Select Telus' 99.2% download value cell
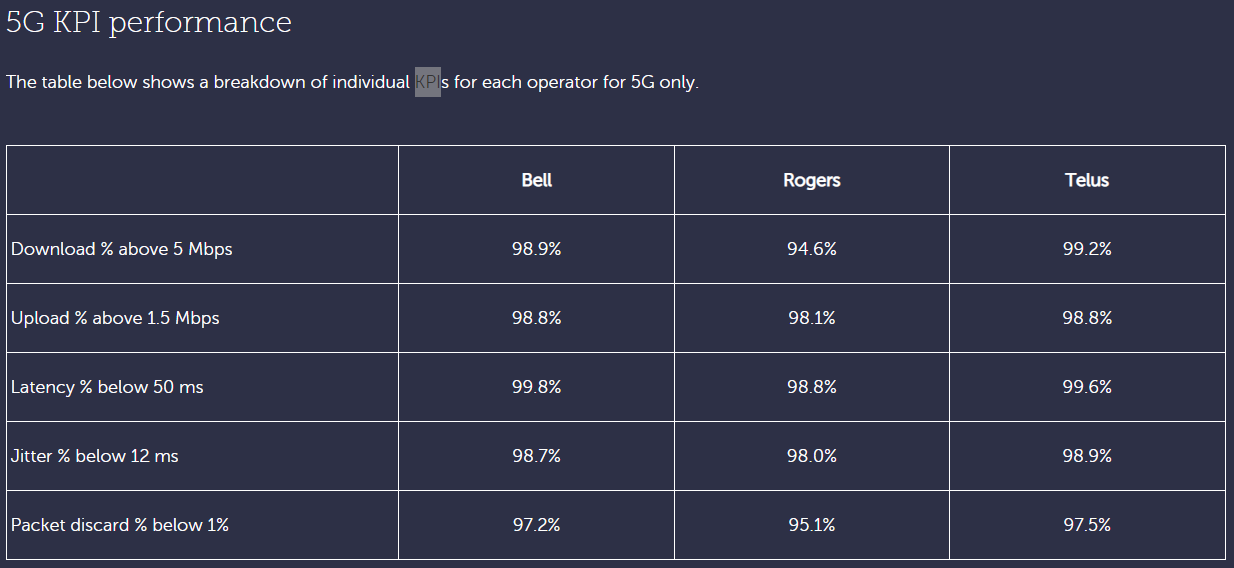This screenshot has width=1234, height=568. tap(1087, 249)
